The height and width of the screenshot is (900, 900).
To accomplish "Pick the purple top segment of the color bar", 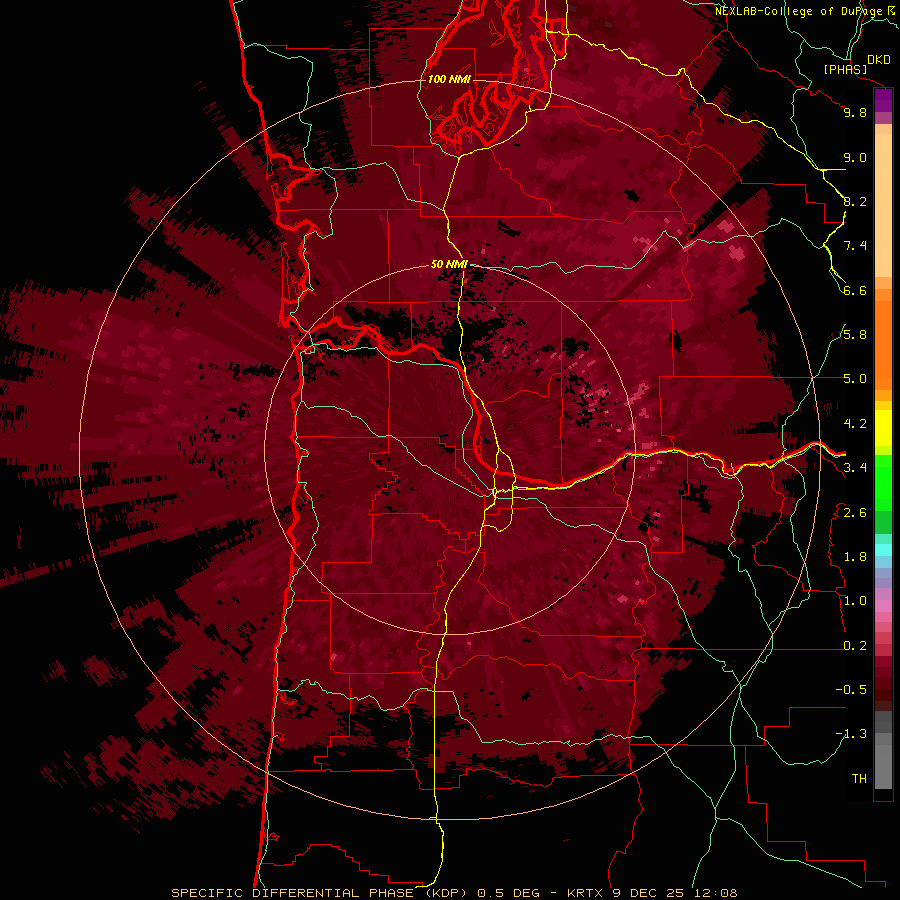I will point(883,100).
